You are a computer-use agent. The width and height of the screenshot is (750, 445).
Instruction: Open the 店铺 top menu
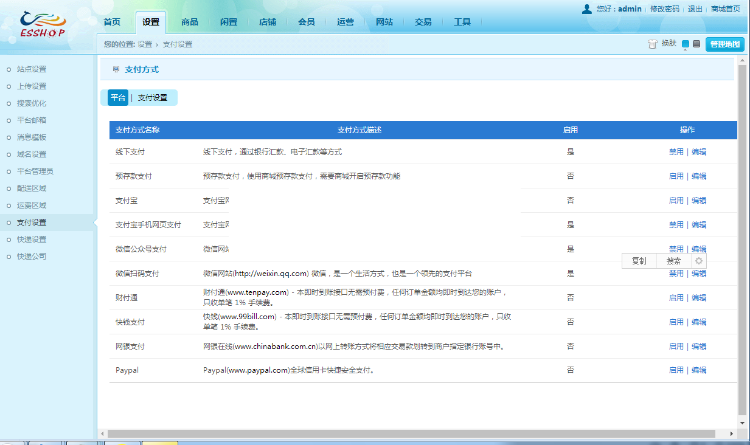pyautogui.click(x=267, y=22)
